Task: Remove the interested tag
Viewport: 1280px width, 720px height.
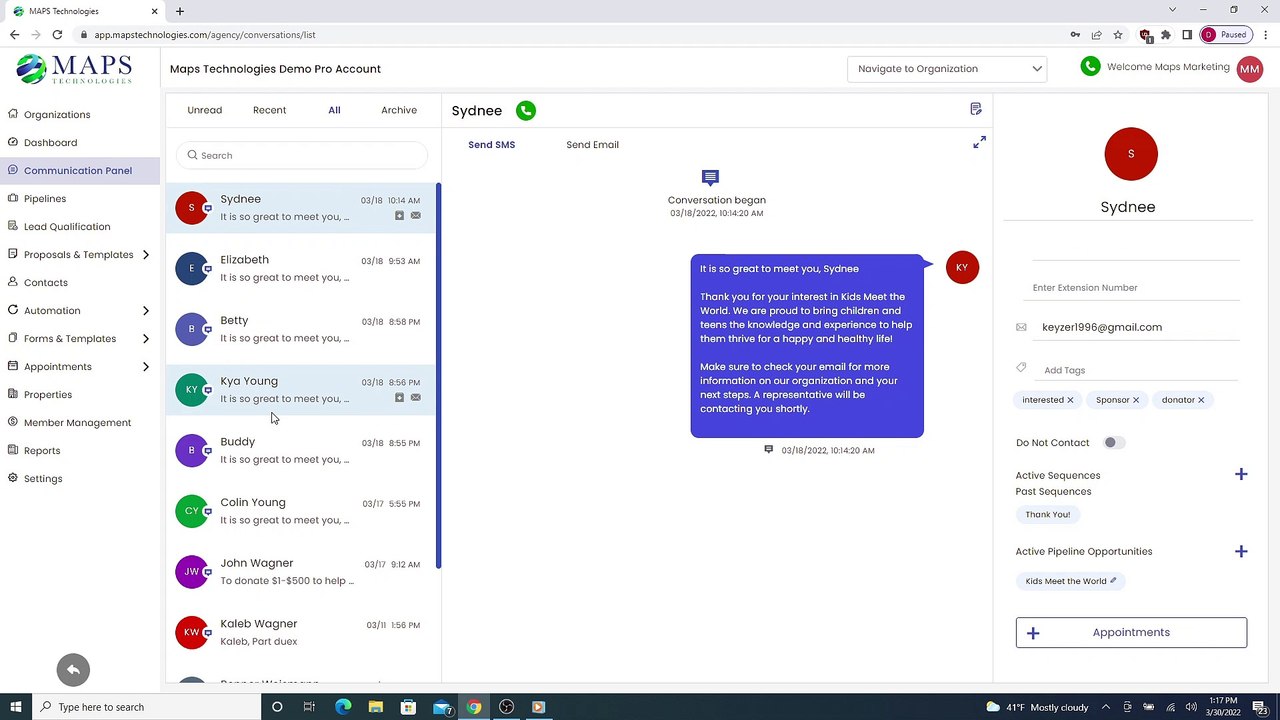Action: pos(1070,400)
